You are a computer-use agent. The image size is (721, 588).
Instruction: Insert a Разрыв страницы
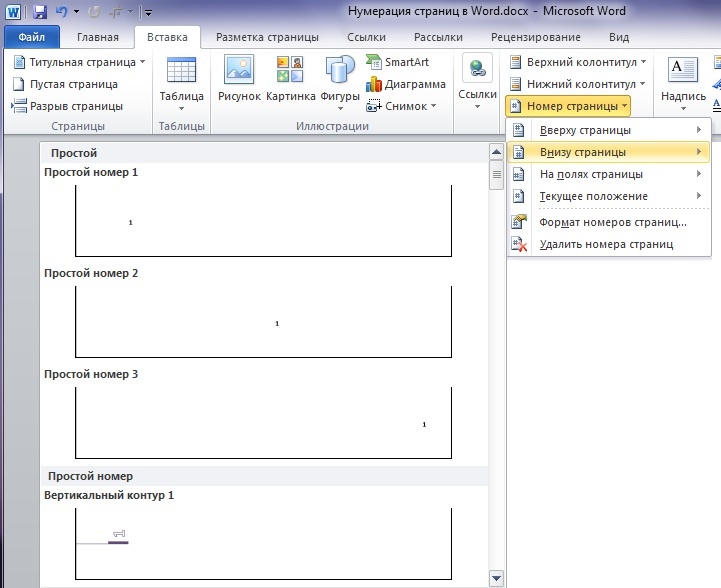point(68,106)
